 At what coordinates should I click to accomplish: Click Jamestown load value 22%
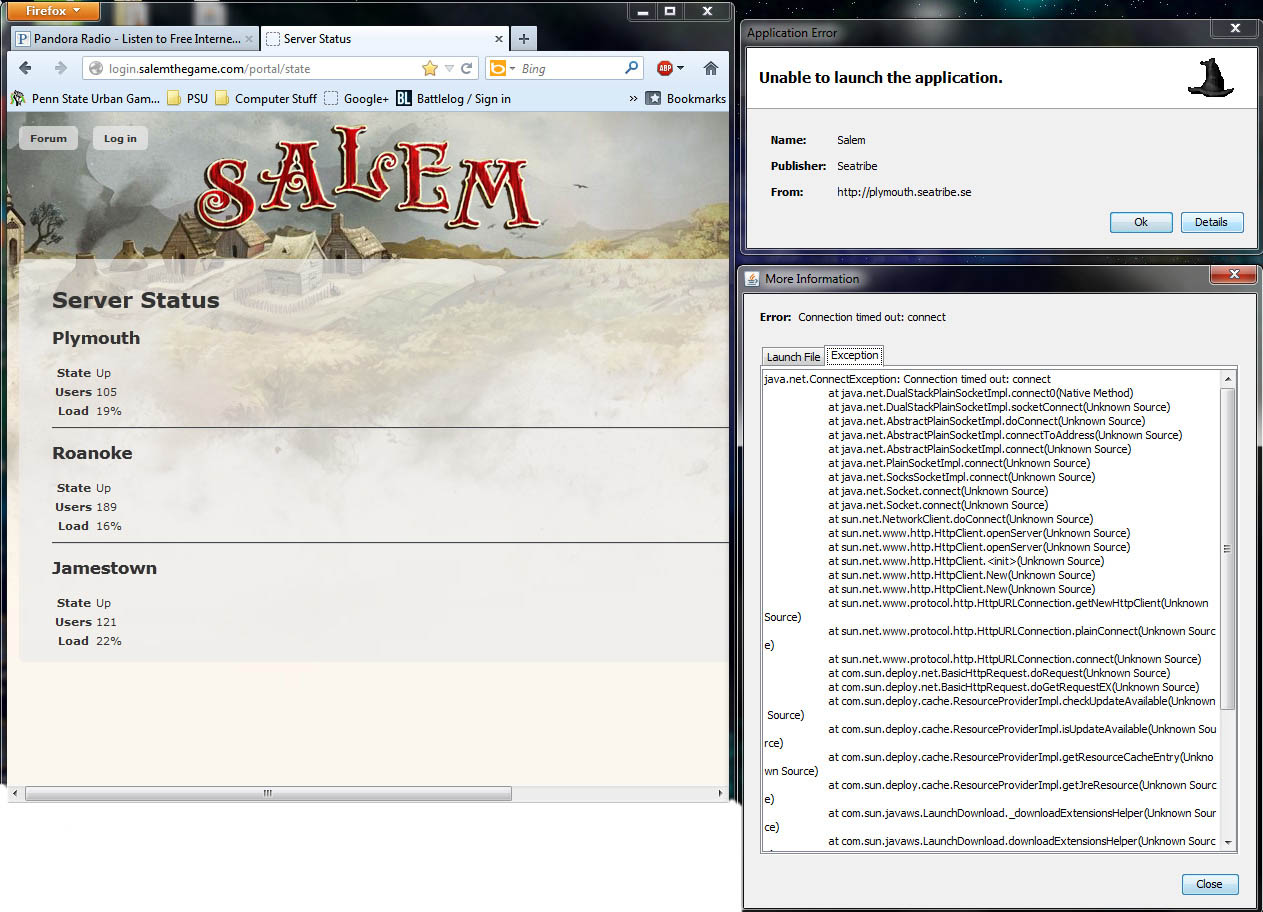tap(109, 641)
